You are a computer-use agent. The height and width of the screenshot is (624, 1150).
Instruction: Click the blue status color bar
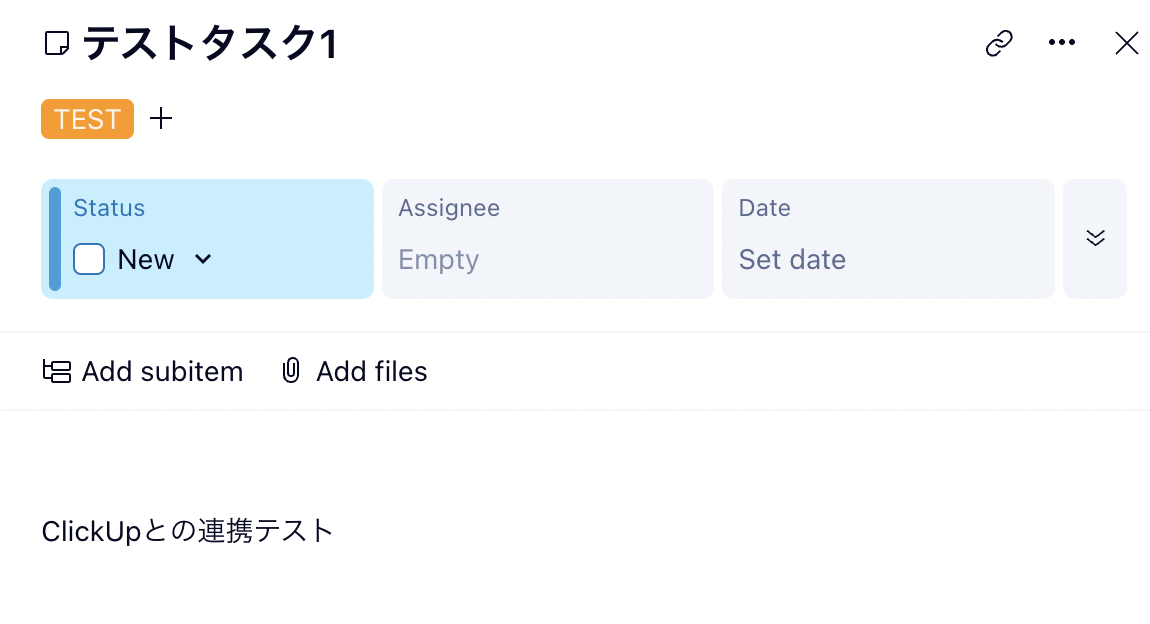[55, 239]
